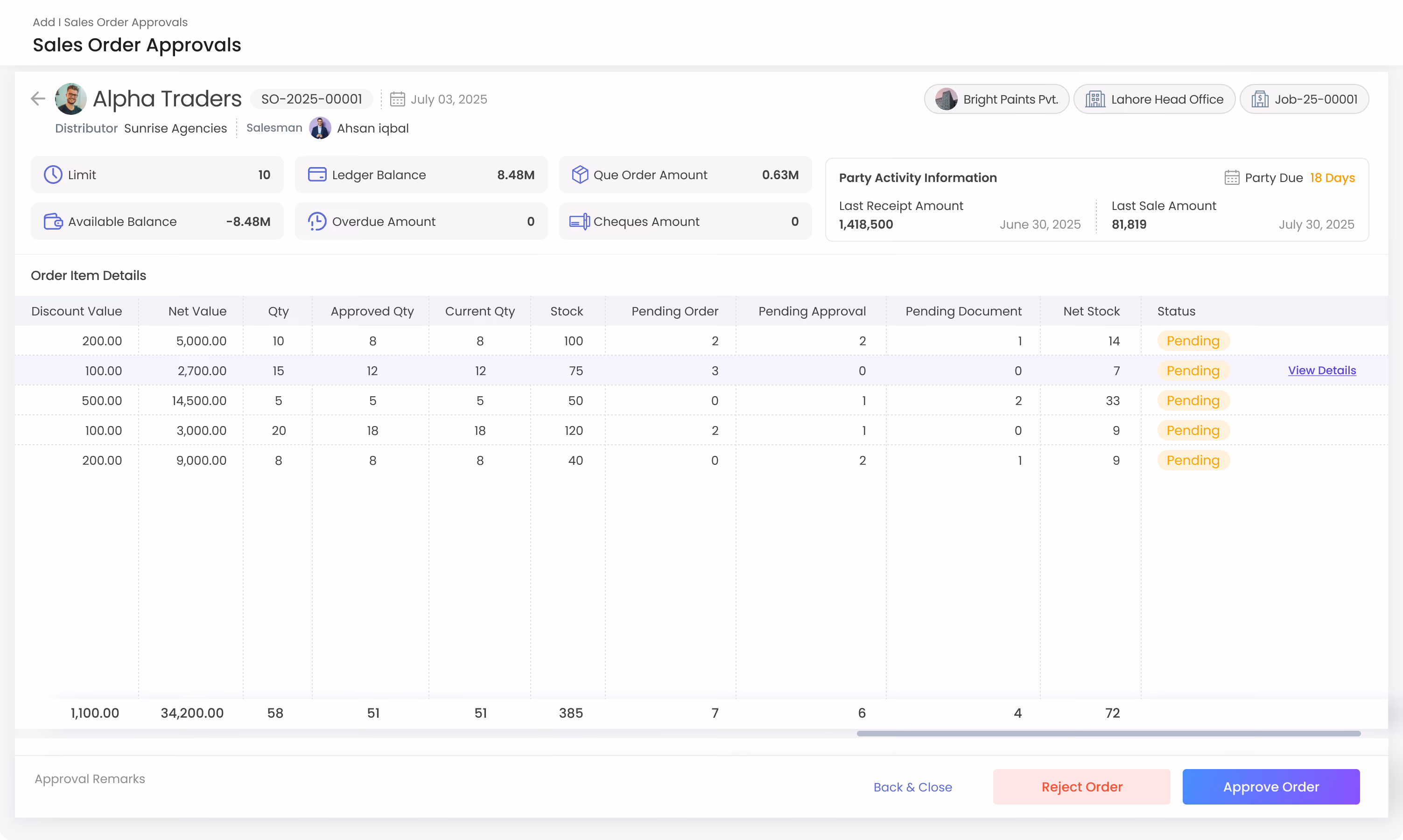This screenshot has height=840, width=1403.
Task: Click the Job-25-00001 job icon
Action: pyautogui.click(x=1260, y=99)
